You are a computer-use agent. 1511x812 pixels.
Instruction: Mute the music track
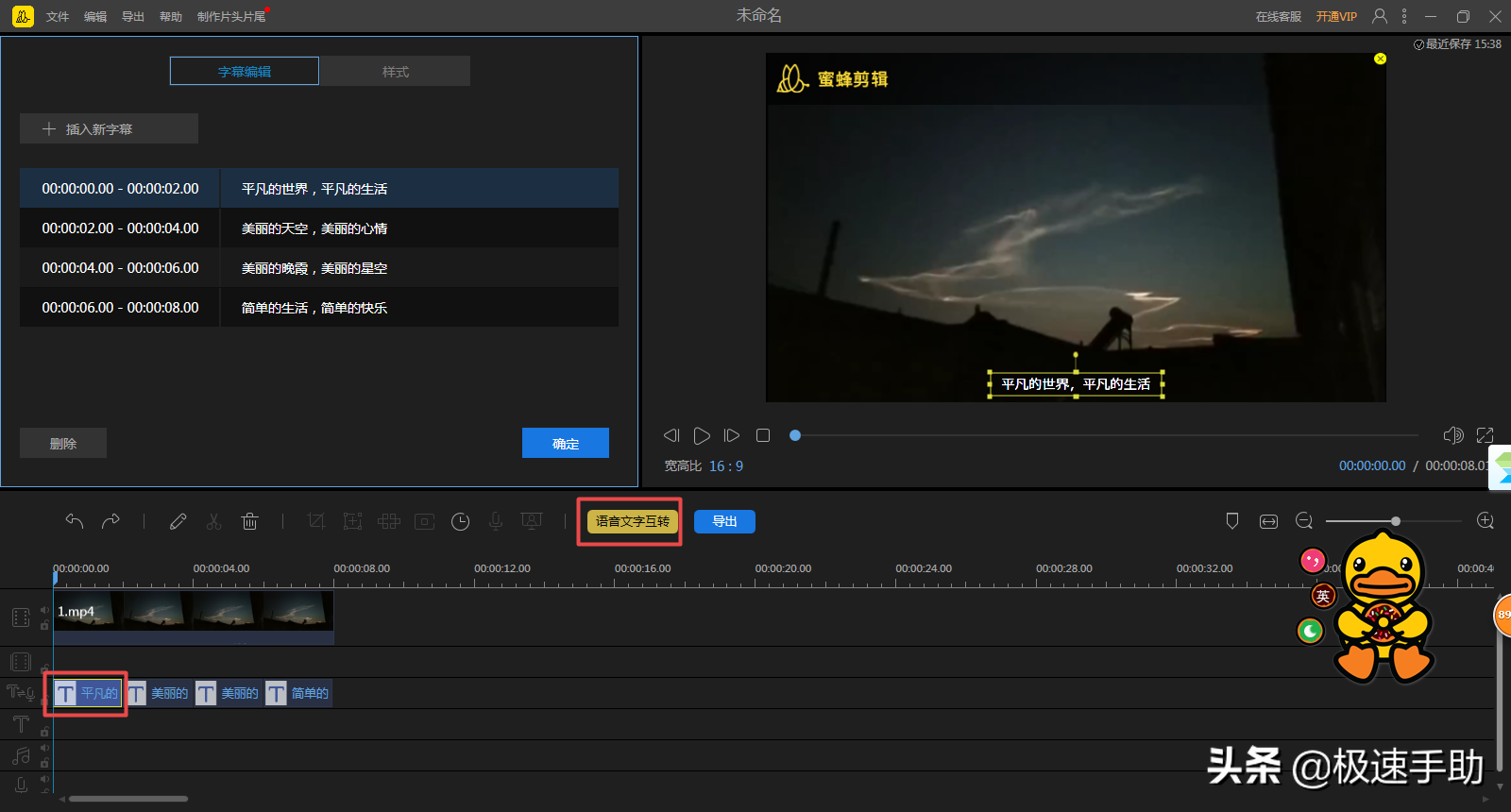click(44, 748)
